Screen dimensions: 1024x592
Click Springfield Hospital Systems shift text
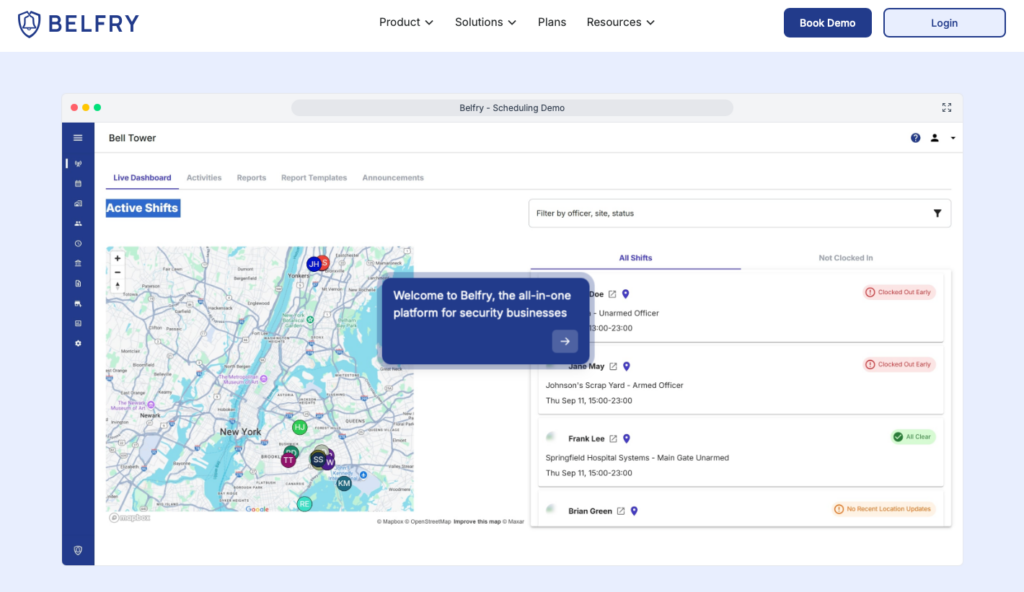[637, 458]
